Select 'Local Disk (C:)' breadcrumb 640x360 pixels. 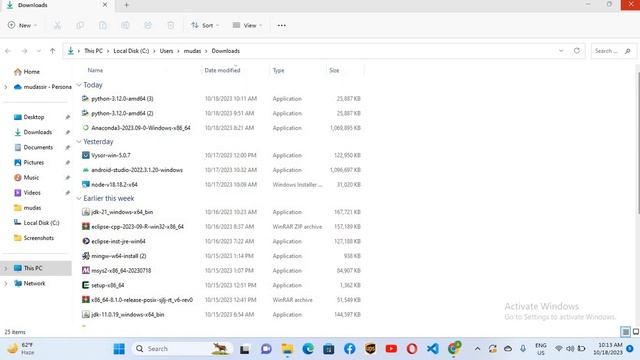[131, 51]
